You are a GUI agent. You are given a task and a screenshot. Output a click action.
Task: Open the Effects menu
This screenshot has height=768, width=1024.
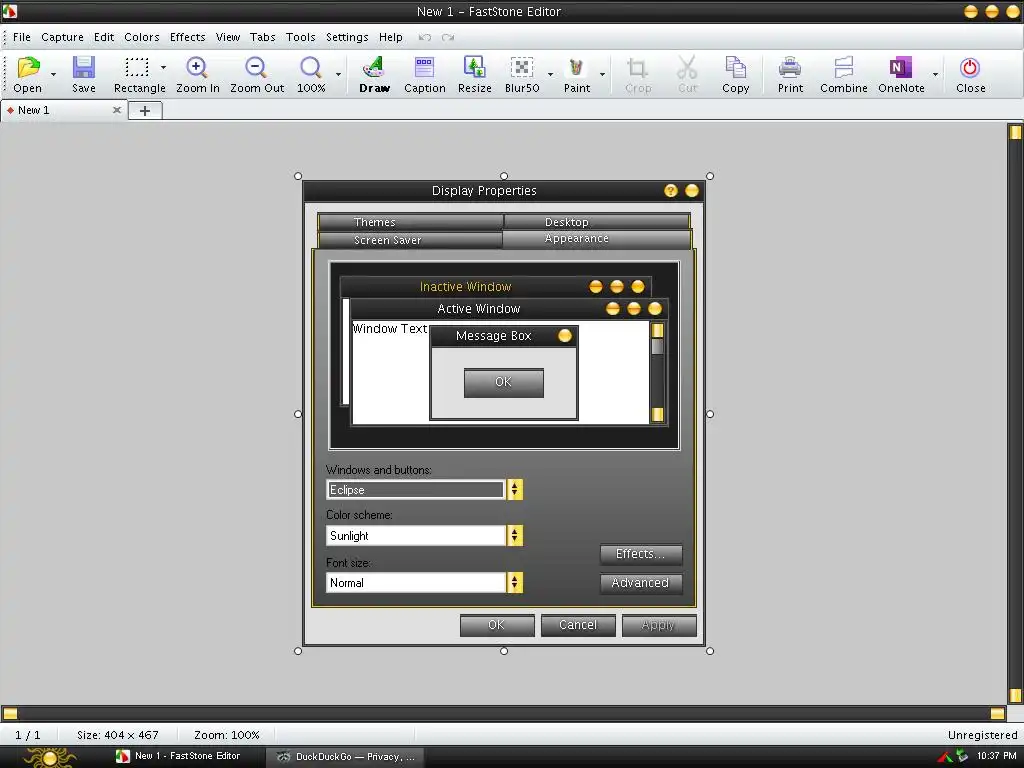(x=187, y=37)
